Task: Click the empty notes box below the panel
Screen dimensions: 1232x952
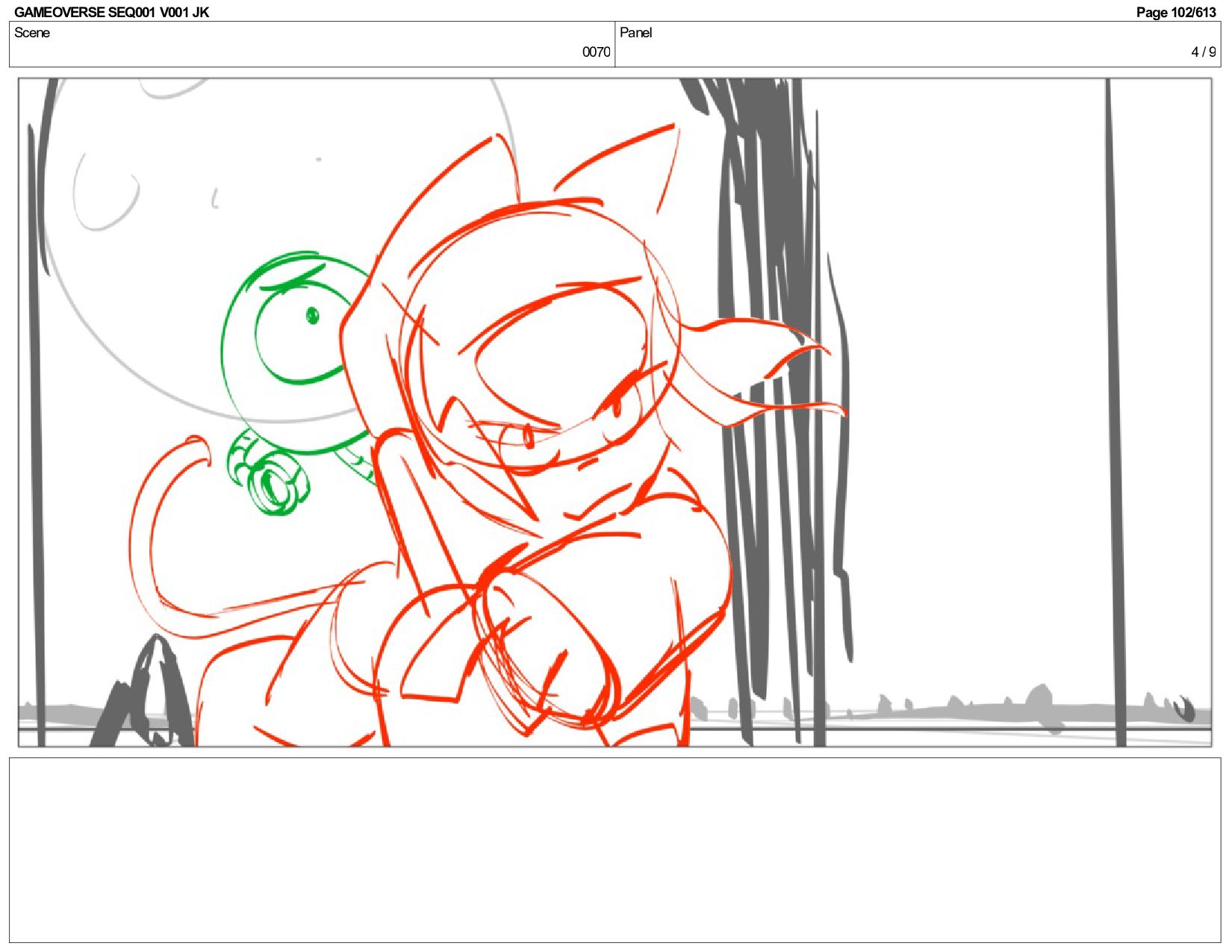Action: pyautogui.click(x=615, y=850)
